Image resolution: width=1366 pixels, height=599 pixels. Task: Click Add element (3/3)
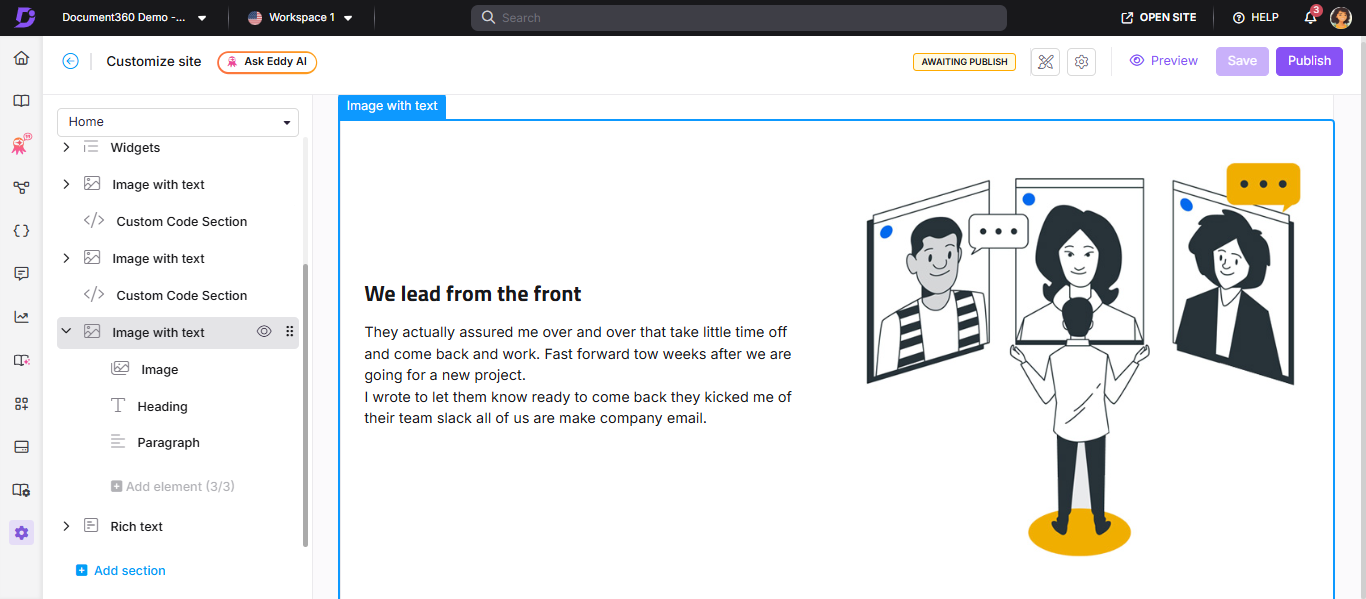[x=172, y=486]
